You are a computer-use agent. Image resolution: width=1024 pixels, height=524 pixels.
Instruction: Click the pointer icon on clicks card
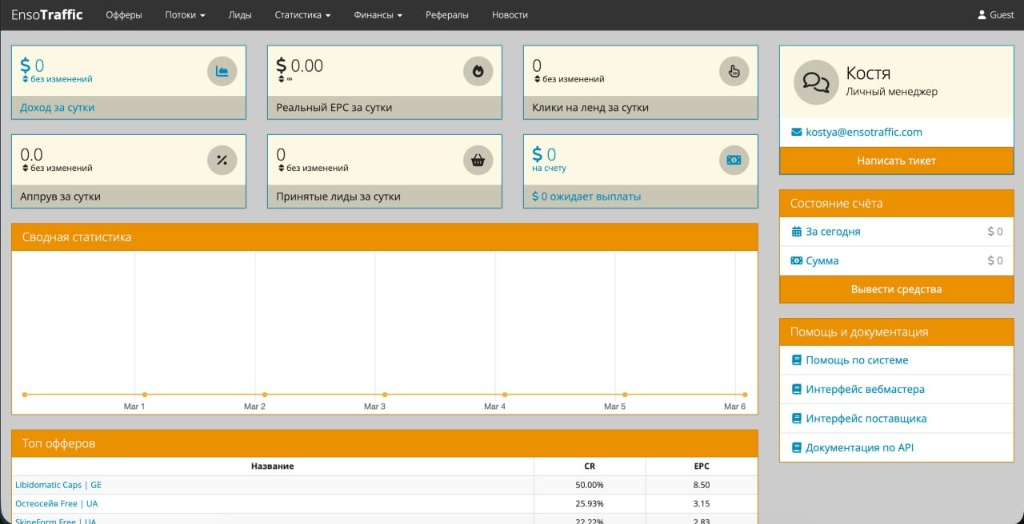coord(734,71)
